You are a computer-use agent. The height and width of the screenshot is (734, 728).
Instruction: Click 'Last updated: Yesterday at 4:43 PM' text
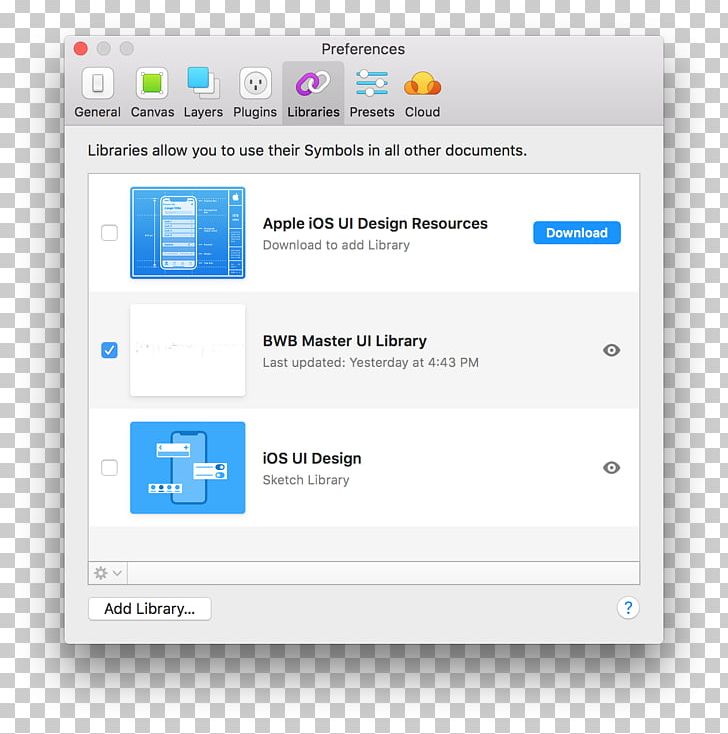point(371,362)
